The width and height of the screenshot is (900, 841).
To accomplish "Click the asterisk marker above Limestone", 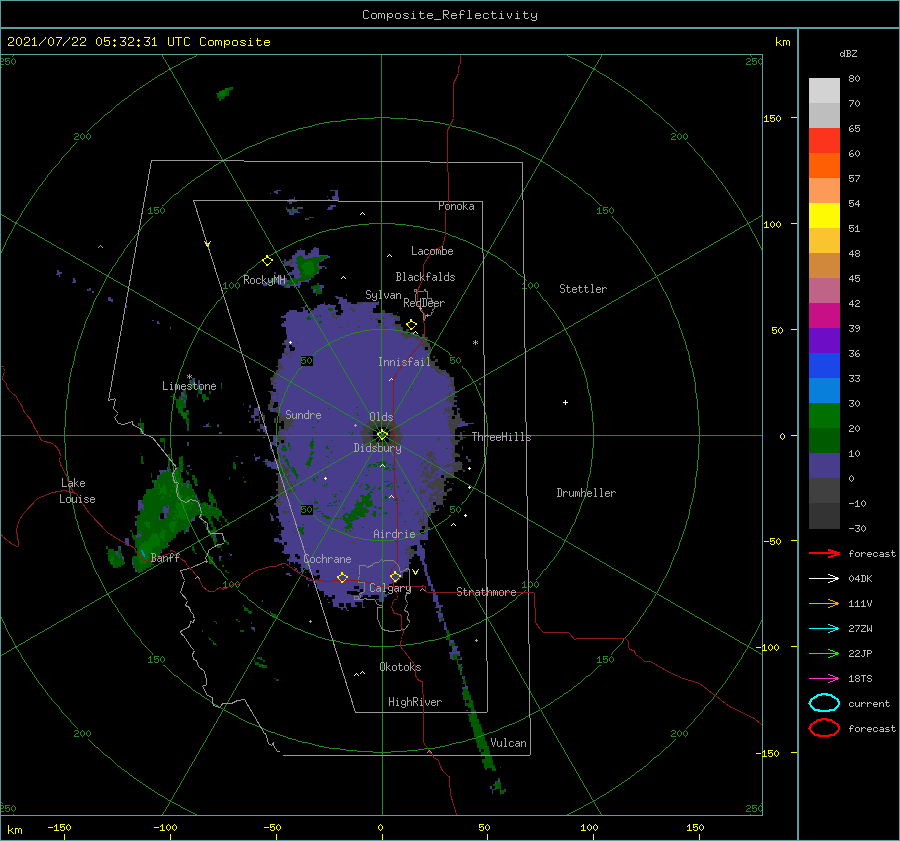I will (189, 377).
